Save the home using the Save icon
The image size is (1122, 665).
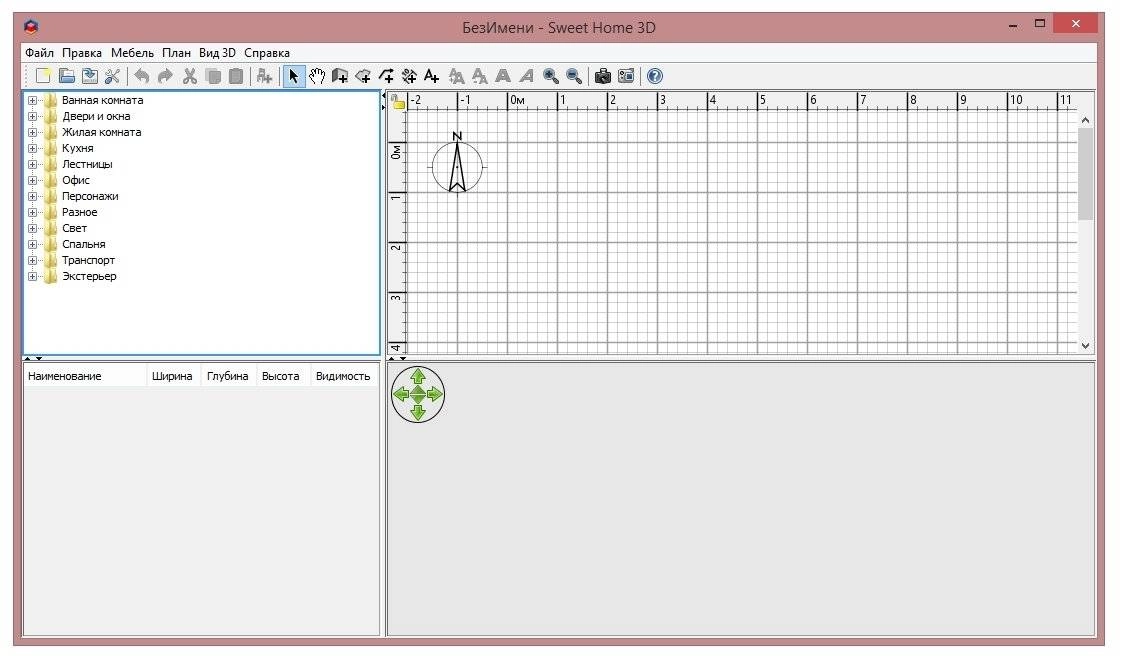[x=89, y=76]
